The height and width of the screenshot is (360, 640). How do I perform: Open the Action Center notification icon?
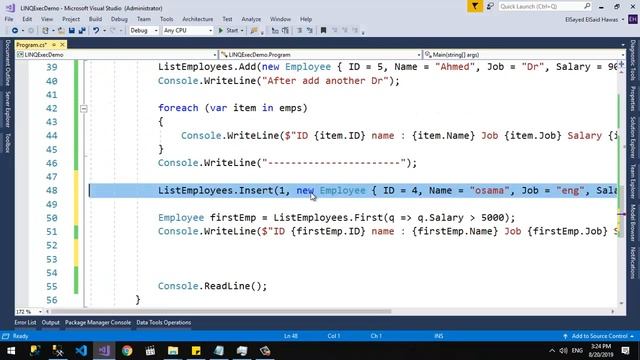(x=625, y=351)
